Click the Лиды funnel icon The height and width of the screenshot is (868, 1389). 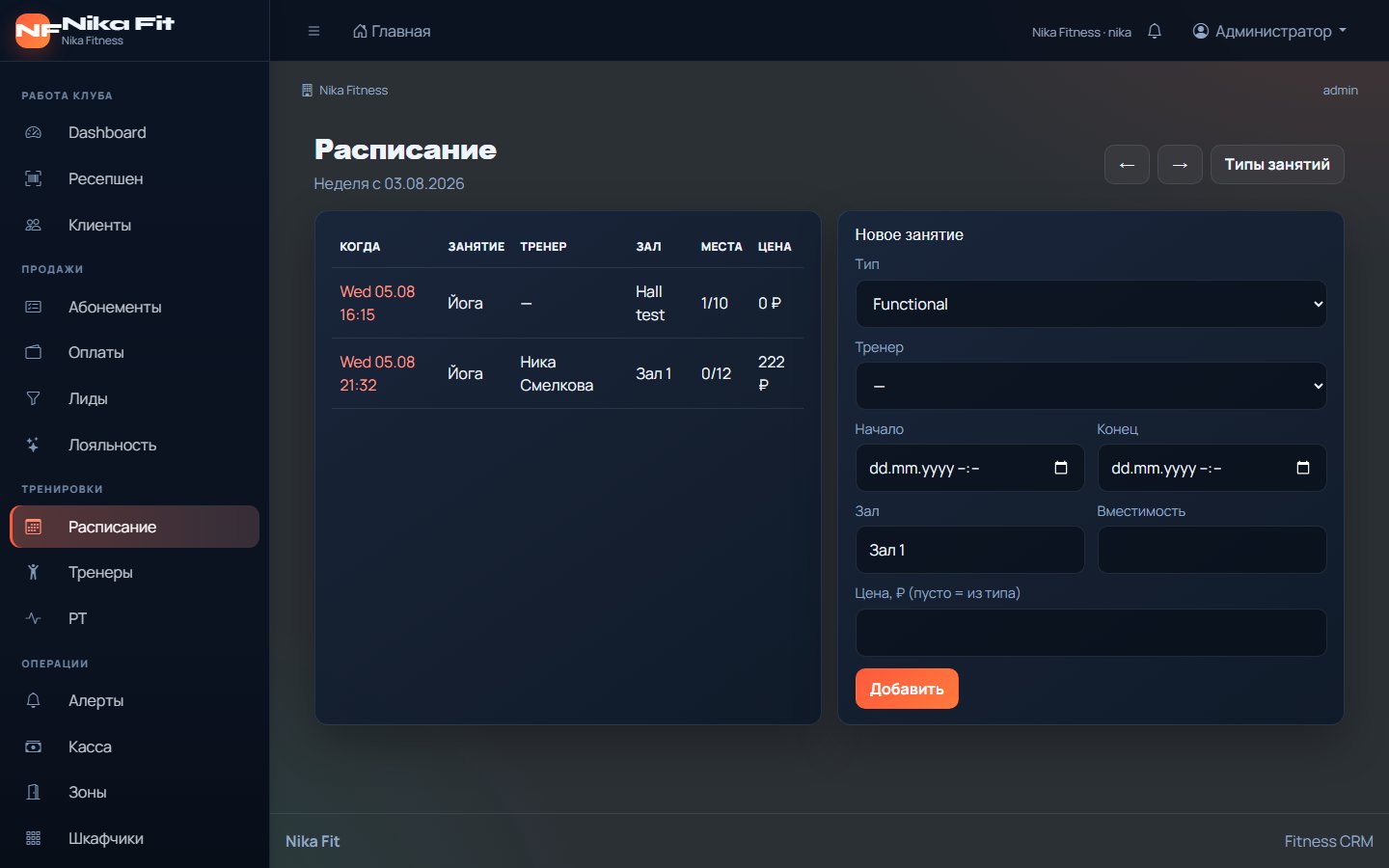pos(33,398)
